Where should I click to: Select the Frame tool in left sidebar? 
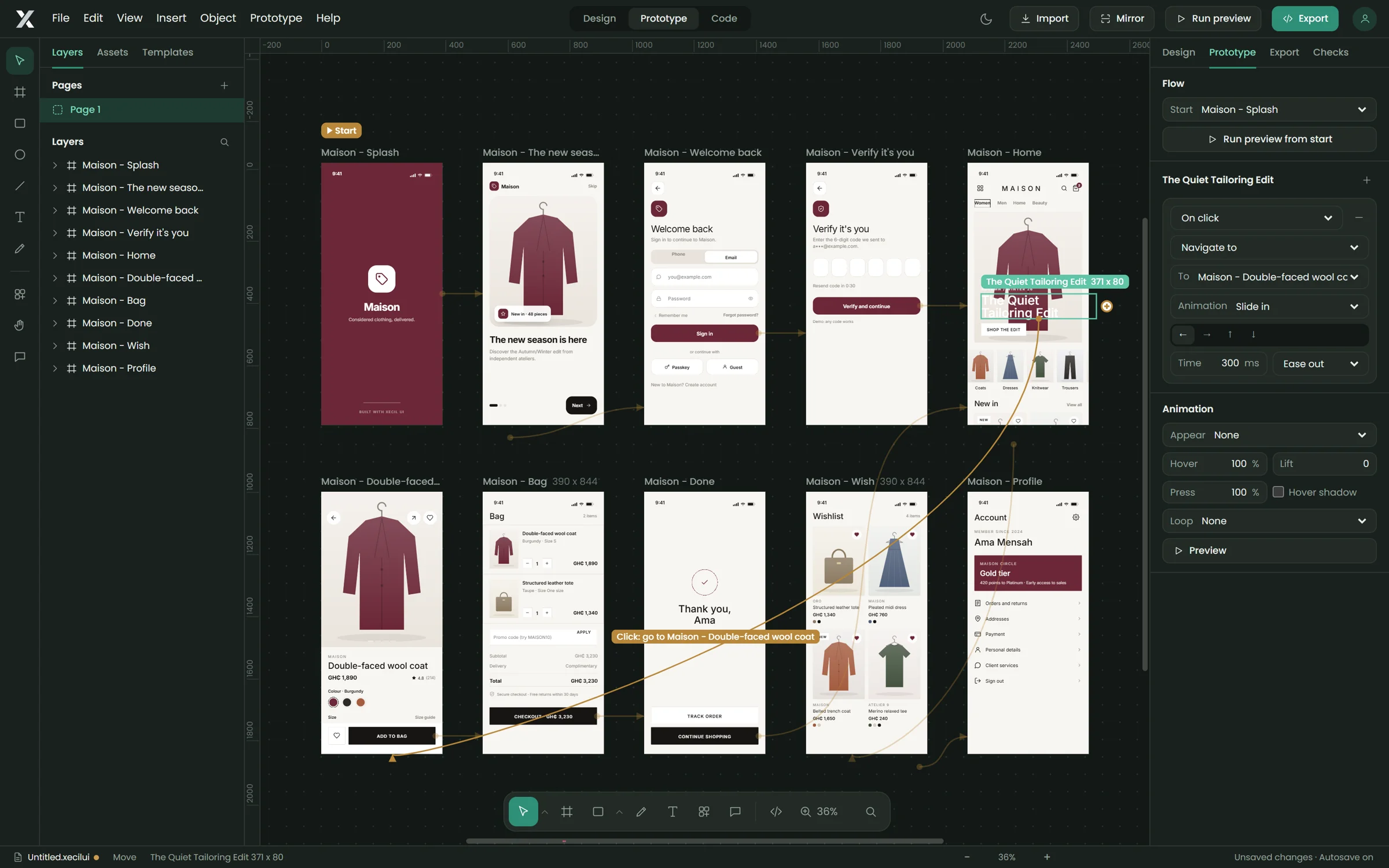[x=20, y=92]
